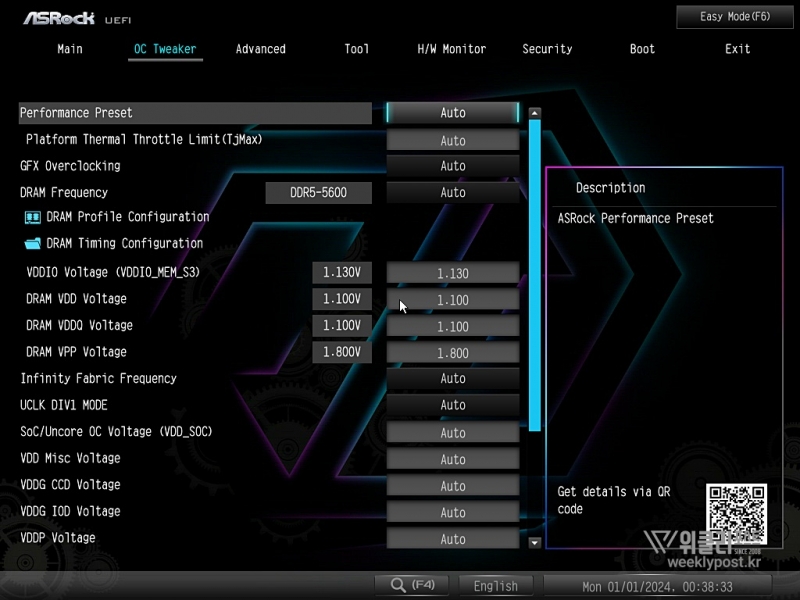Image resolution: width=800 pixels, height=600 pixels.
Task: Click VDDIO Voltage 1.130 input field
Action: [452, 273]
